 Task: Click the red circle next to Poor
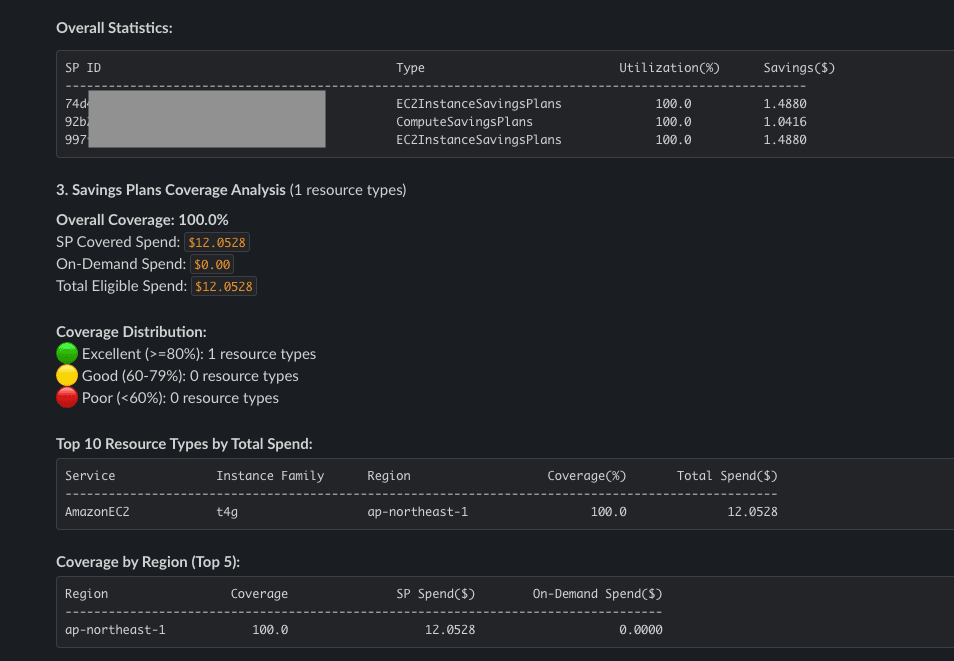pos(67,398)
